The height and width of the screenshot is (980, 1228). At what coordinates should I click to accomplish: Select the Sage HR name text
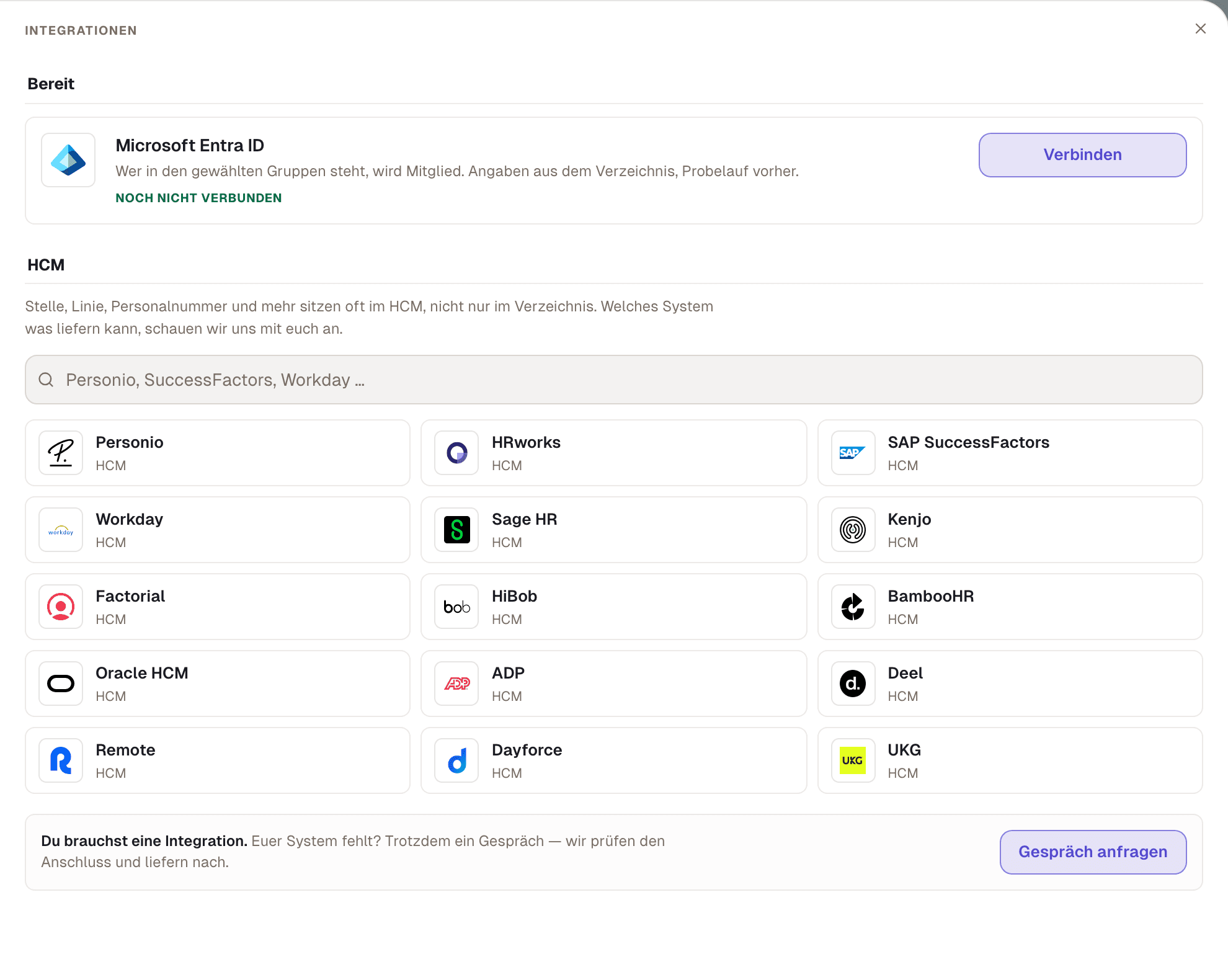tap(524, 519)
